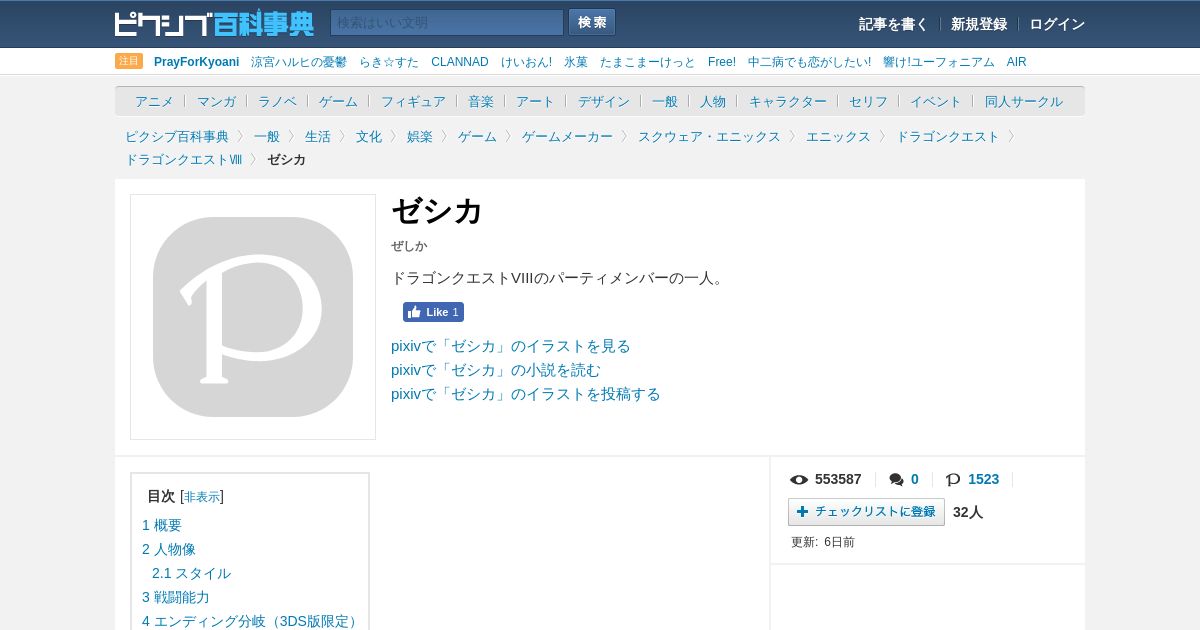Select 一般 category in the menu bar

(665, 101)
